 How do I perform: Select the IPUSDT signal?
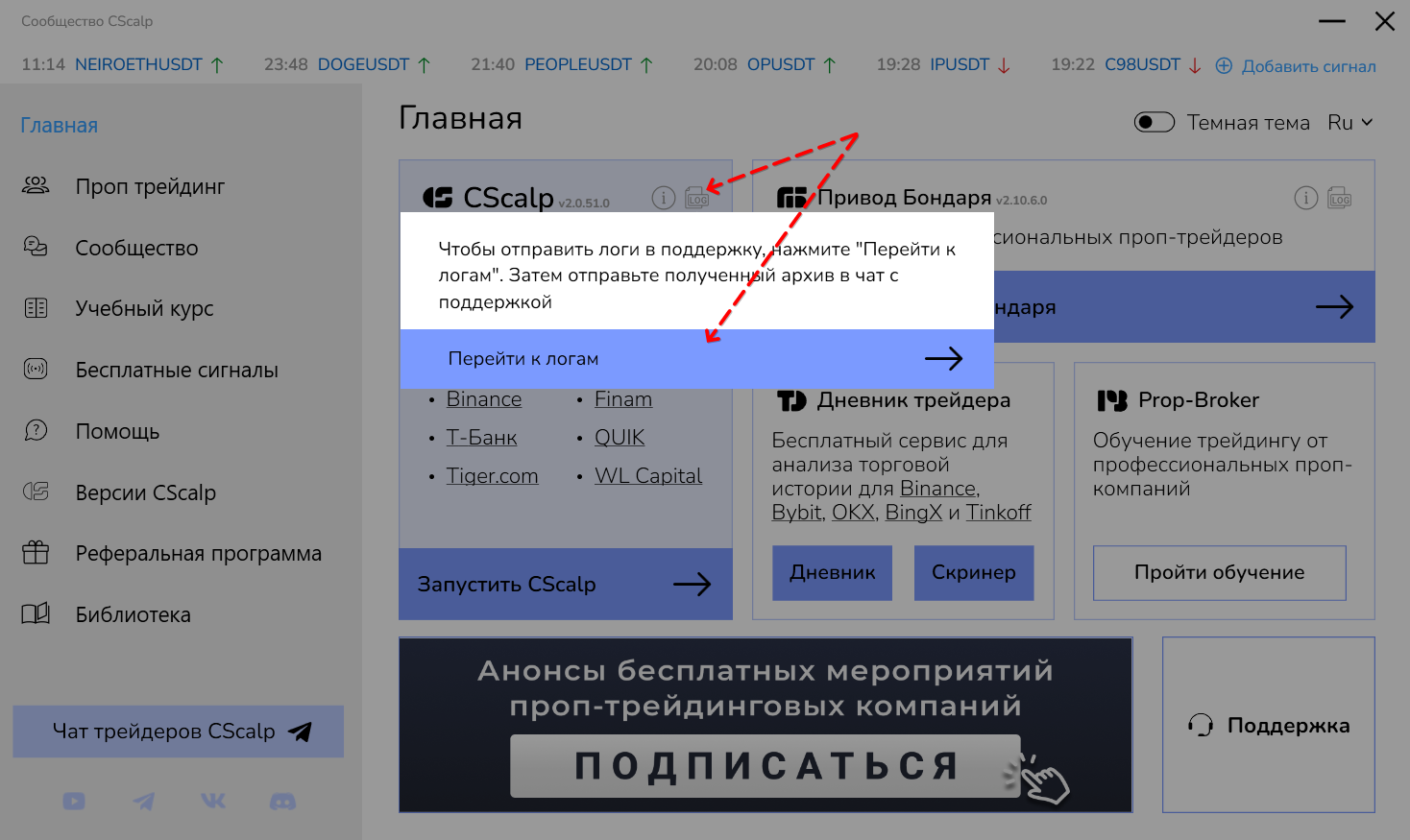960,64
